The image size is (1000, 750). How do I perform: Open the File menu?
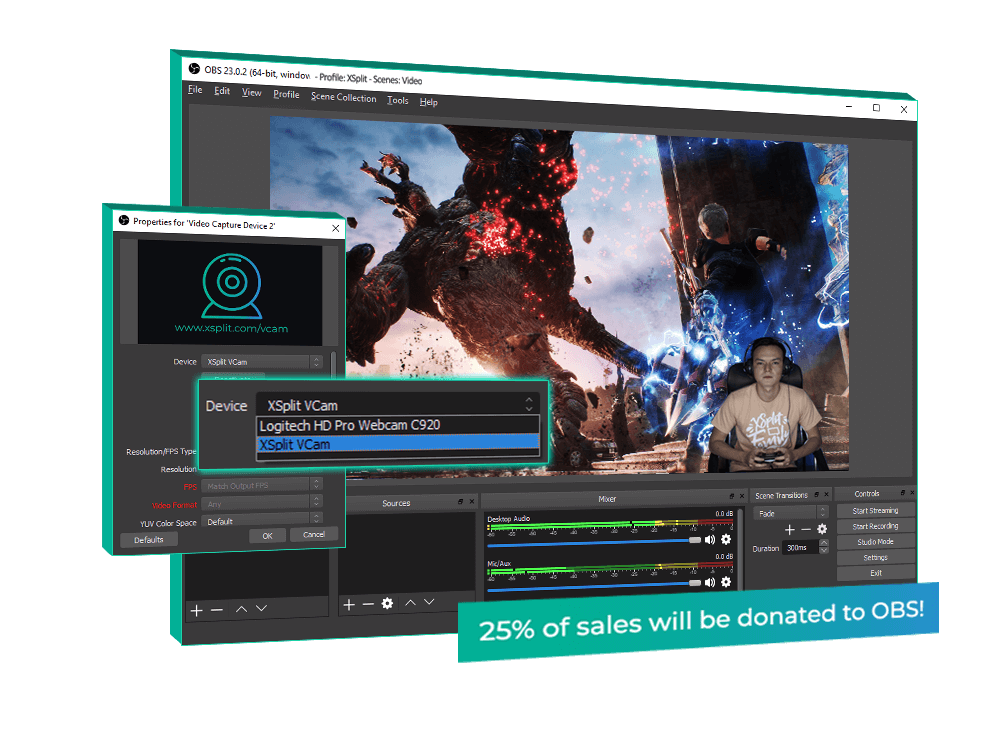pos(195,89)
